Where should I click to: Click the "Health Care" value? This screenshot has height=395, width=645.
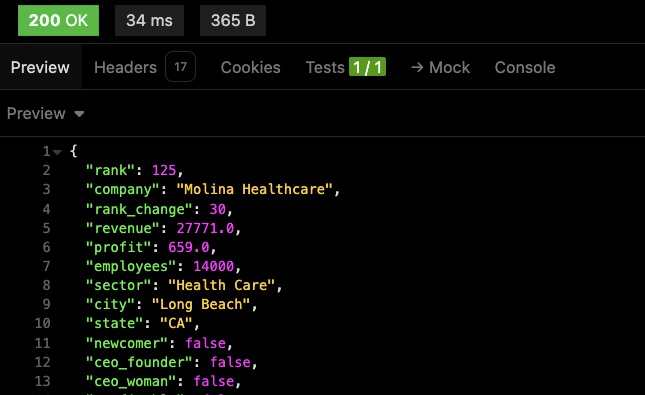pyautogui.click(x=221, y=285)
